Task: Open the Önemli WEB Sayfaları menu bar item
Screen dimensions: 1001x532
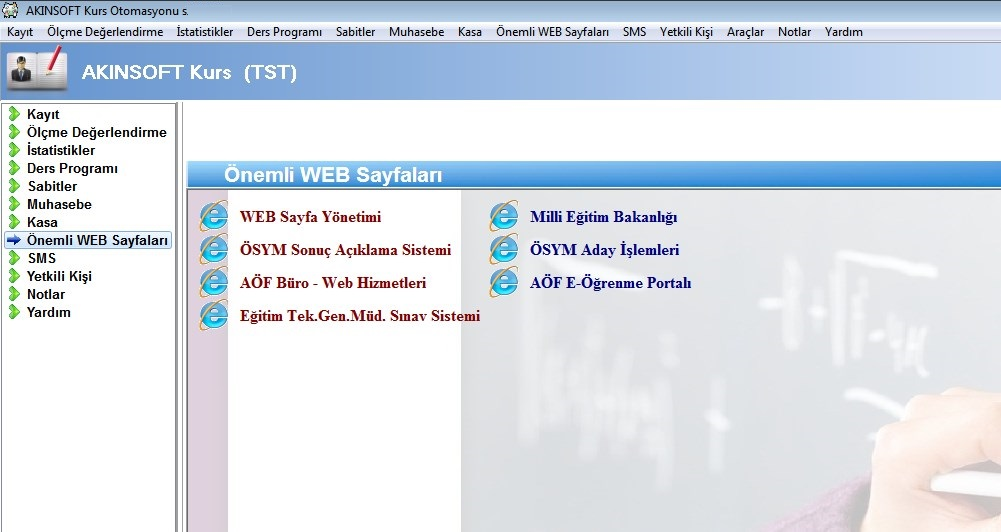Action: (553, 32)
